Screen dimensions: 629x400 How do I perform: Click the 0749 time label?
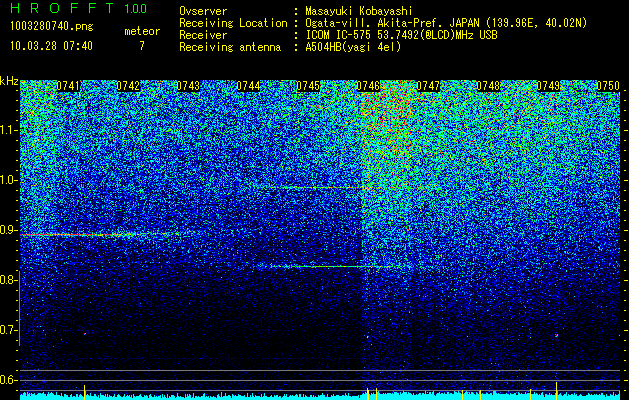548,86
